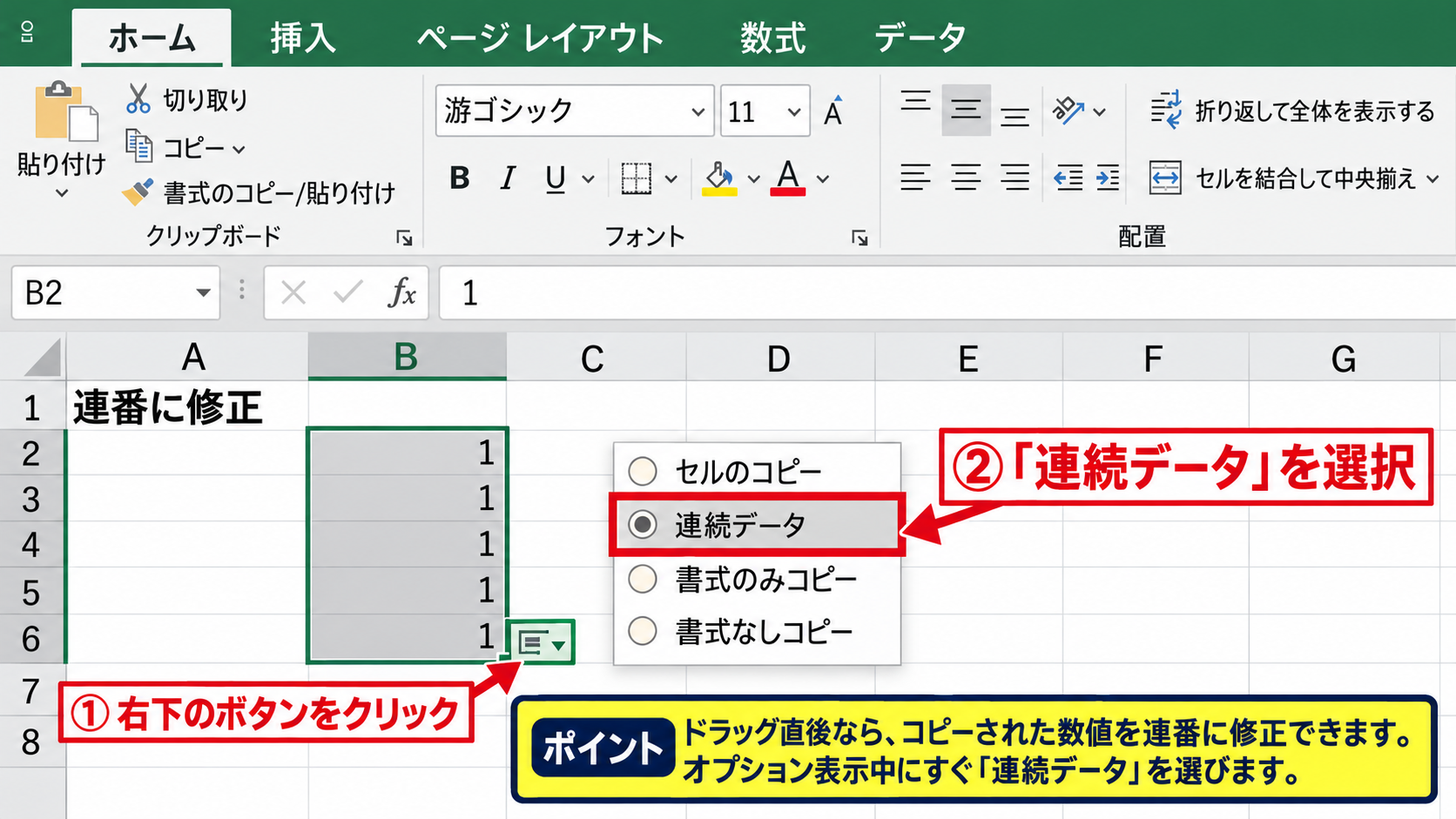Toggle Underline formatting
Image resolution: width=1456 pixels, height=819 pixels.
click(x=556, y=178)
